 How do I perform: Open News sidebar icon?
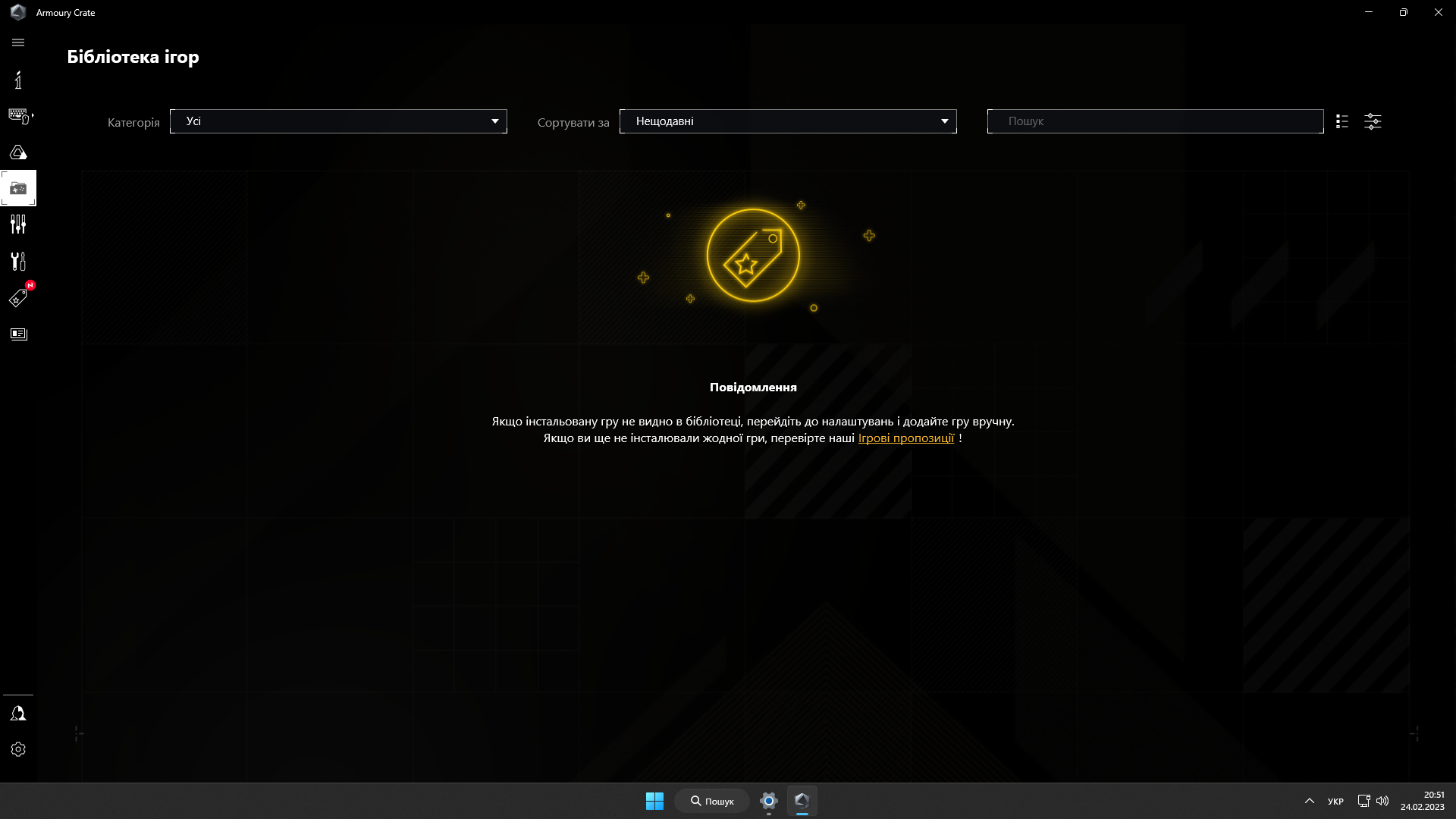pyautogui.click(x=18, y=334)
